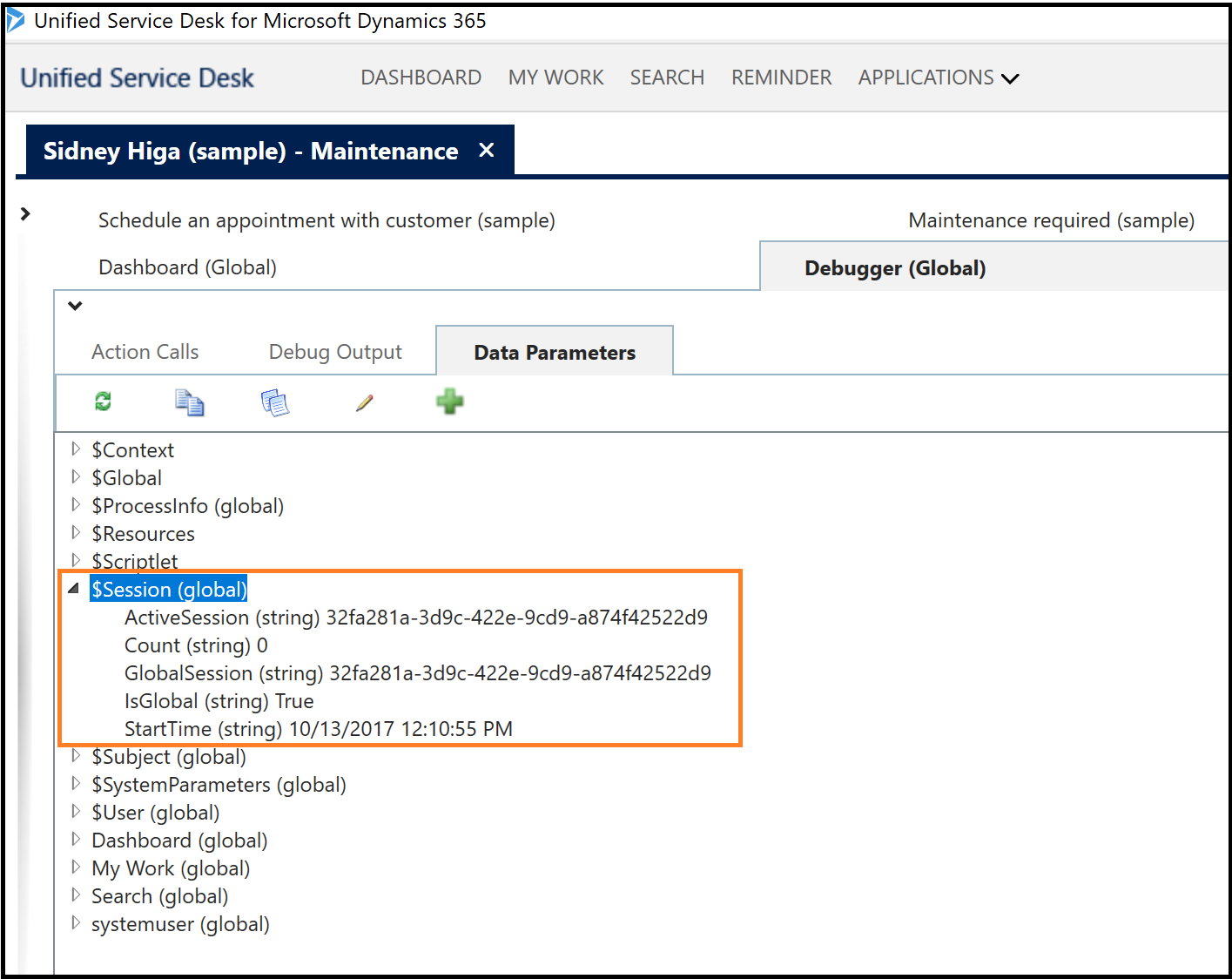
Task: Select the systemuser (global) label
Action: click(x=180, y=923)
